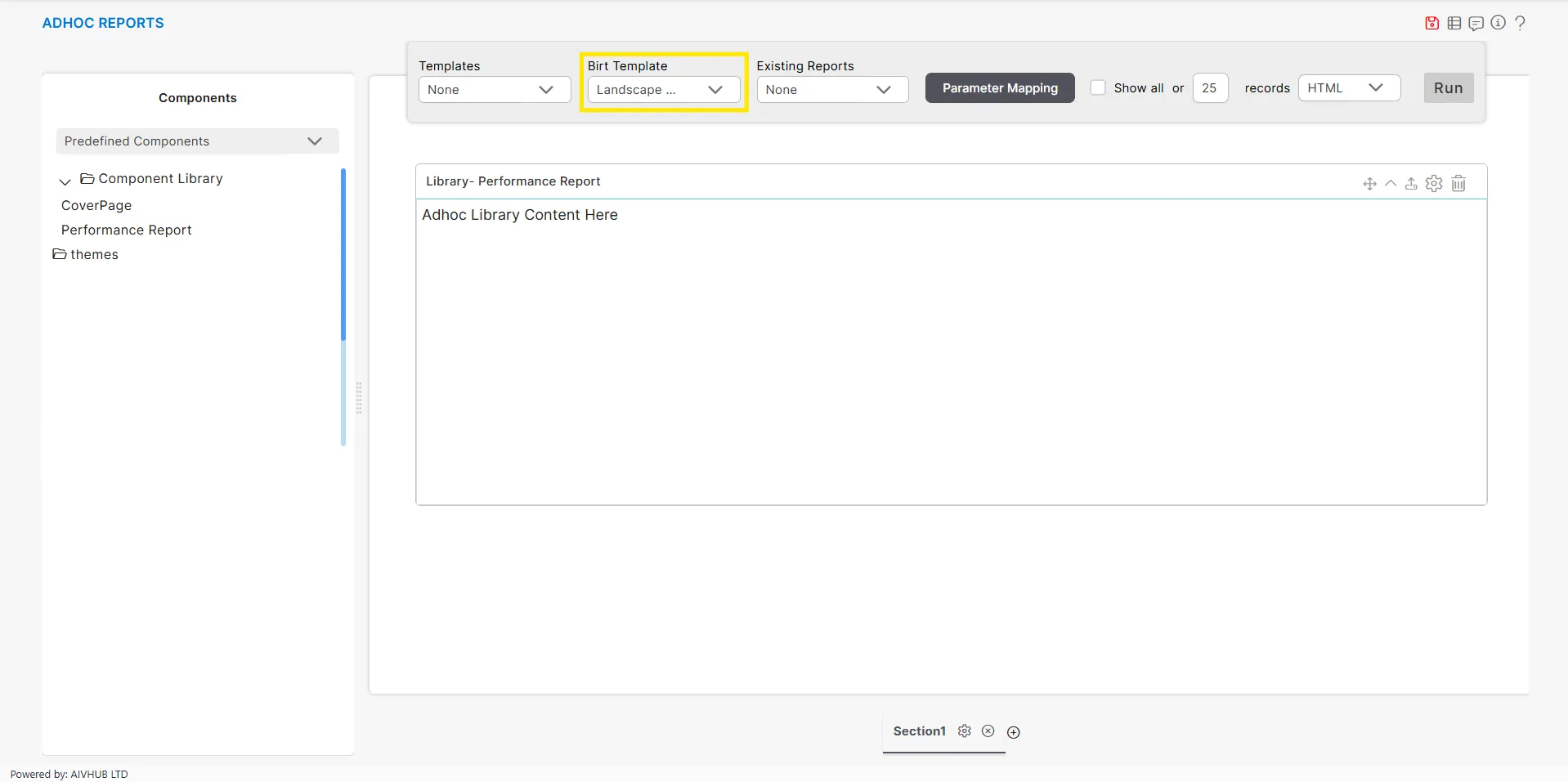Click the records count input field
Image resolution: width=1568 pixels, height=782 pixels.
coord(1210,88)
